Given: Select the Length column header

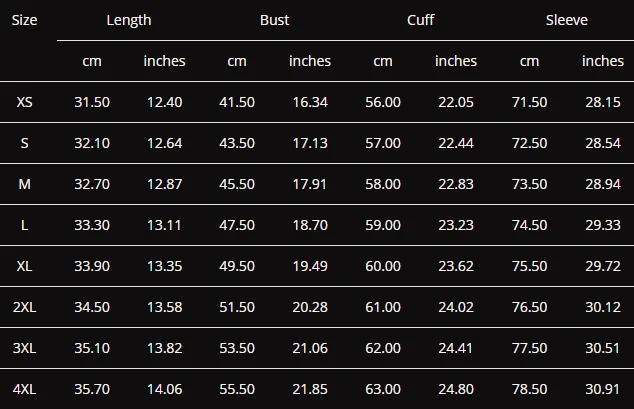Looking at the screenshot, I should click(x=129, y=20).
